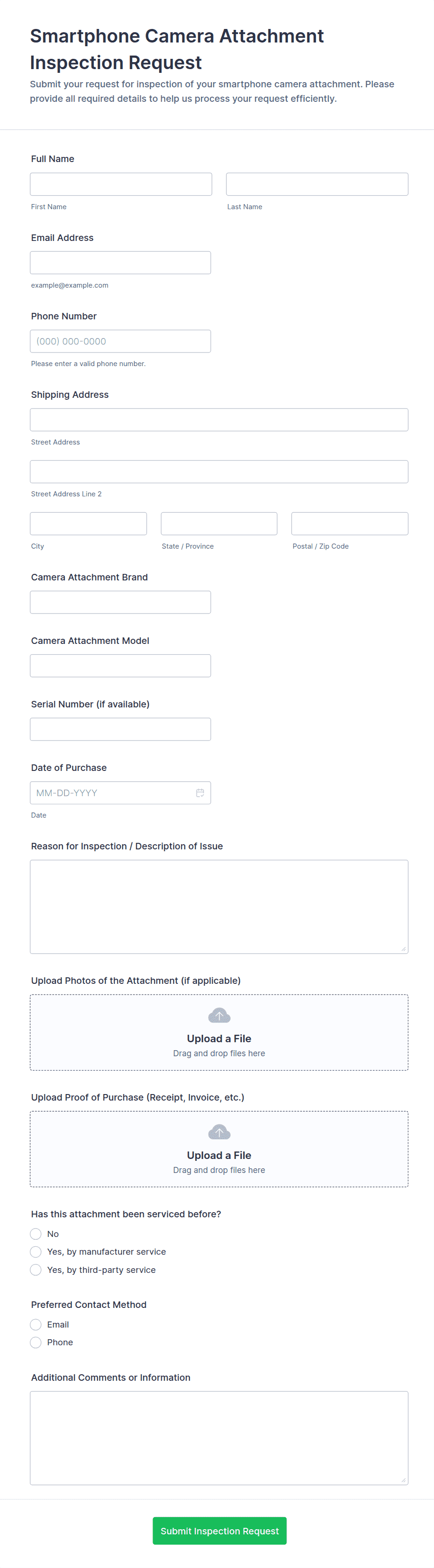Screen dimensions: 434x1568
Task: Select Email as preferred contact method
Action: point(36,1325)
